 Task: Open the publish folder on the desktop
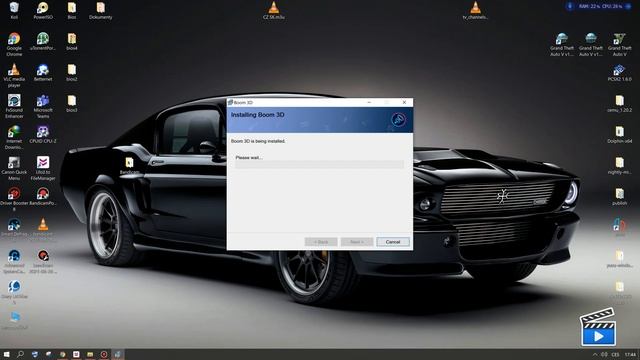(x=620, y=197)
